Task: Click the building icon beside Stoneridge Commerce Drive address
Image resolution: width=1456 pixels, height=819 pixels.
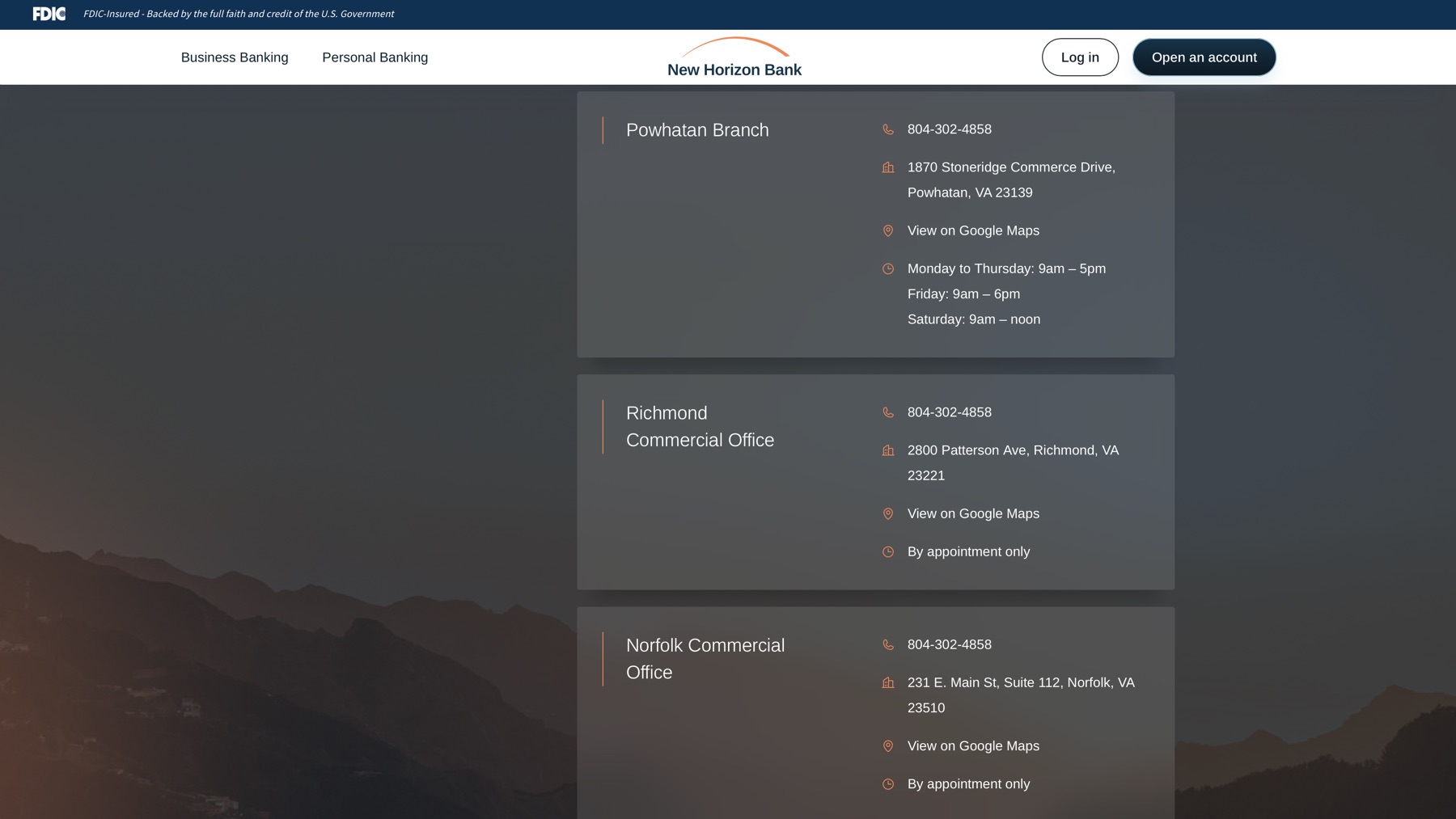Action: click(888, 167)
